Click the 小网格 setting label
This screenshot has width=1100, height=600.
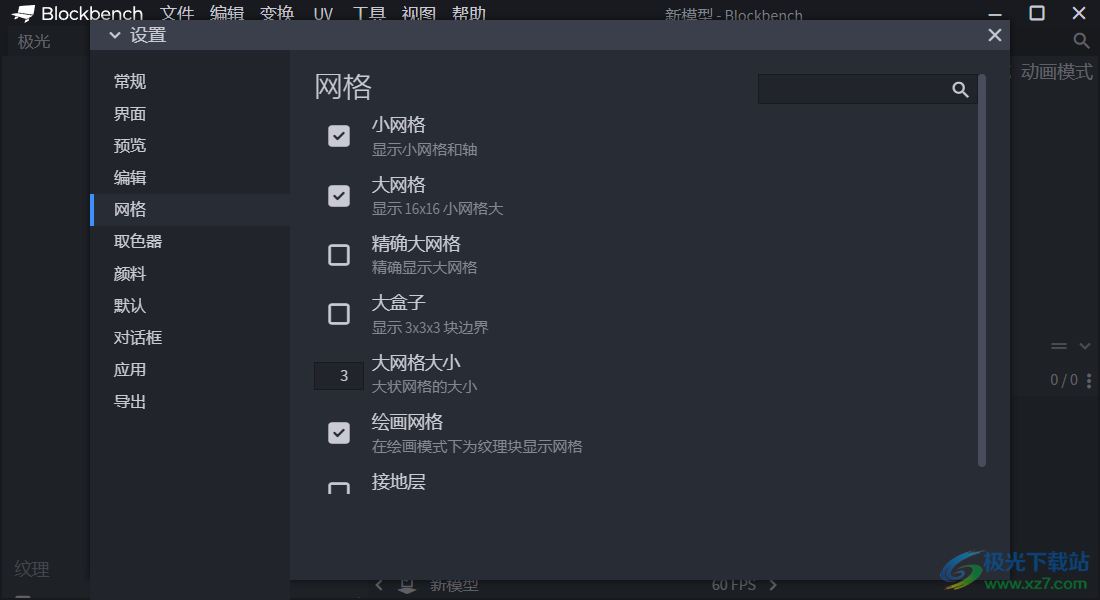[x=398, y=125]
